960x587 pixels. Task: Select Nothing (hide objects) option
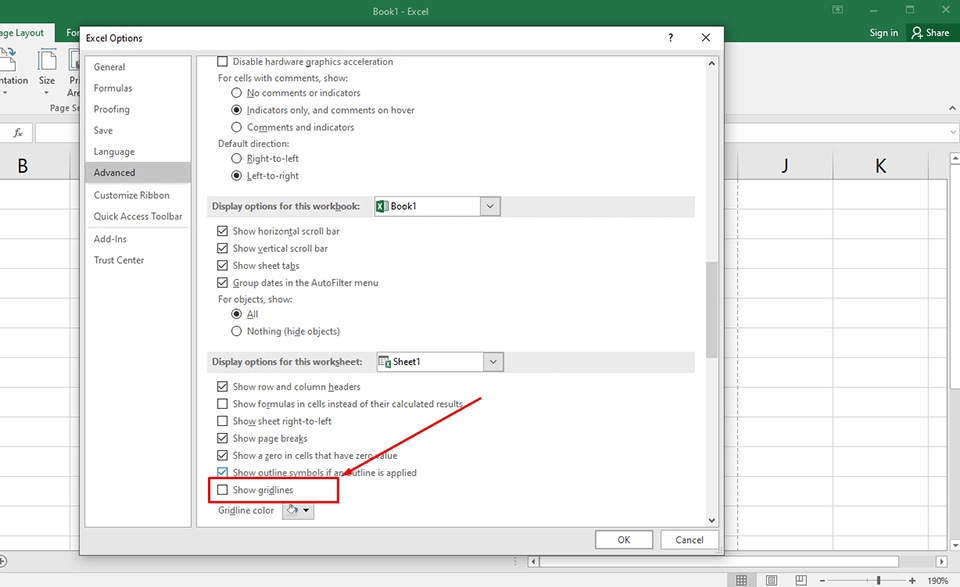236,331
